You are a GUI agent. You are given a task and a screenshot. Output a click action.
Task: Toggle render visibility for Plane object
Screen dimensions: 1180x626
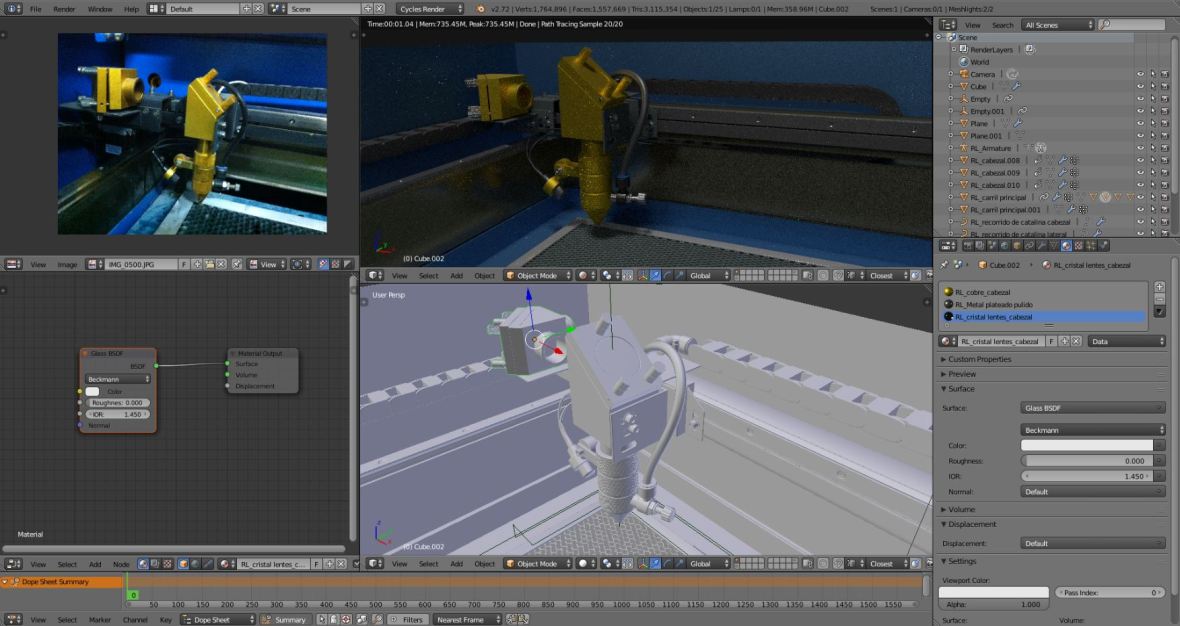1164,123
